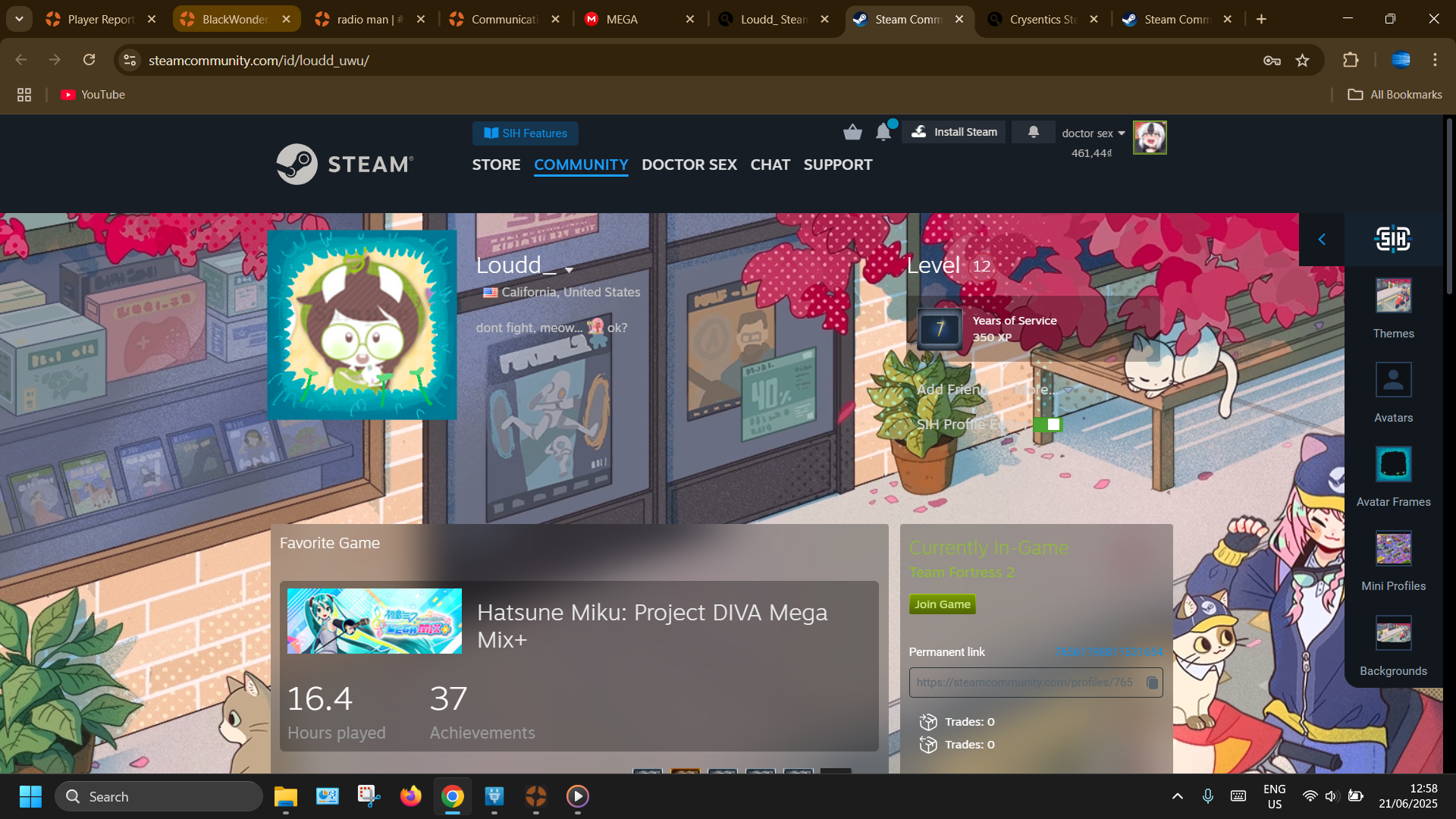
Task: Click the Loudd_ profile avatar image
Action: pos(362,325)
